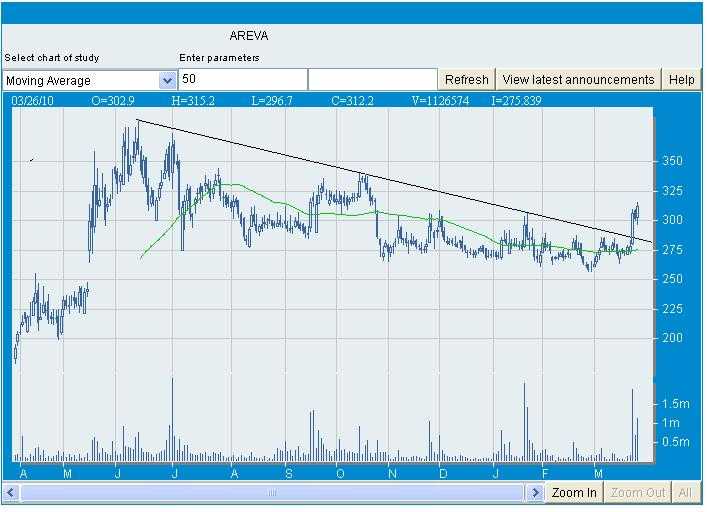This screenshot has height=512, width=707.
Task: Click the Enter parameters label
Action: click(220, 58)
